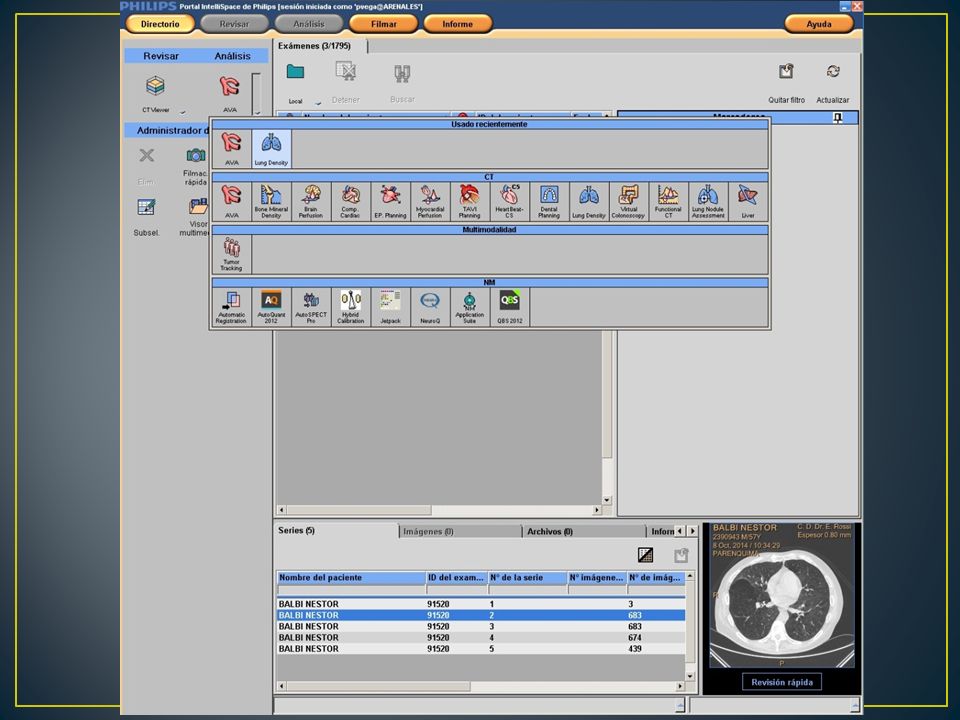
Task: Open the Ayuda help button
Action: tap(819, 24)
